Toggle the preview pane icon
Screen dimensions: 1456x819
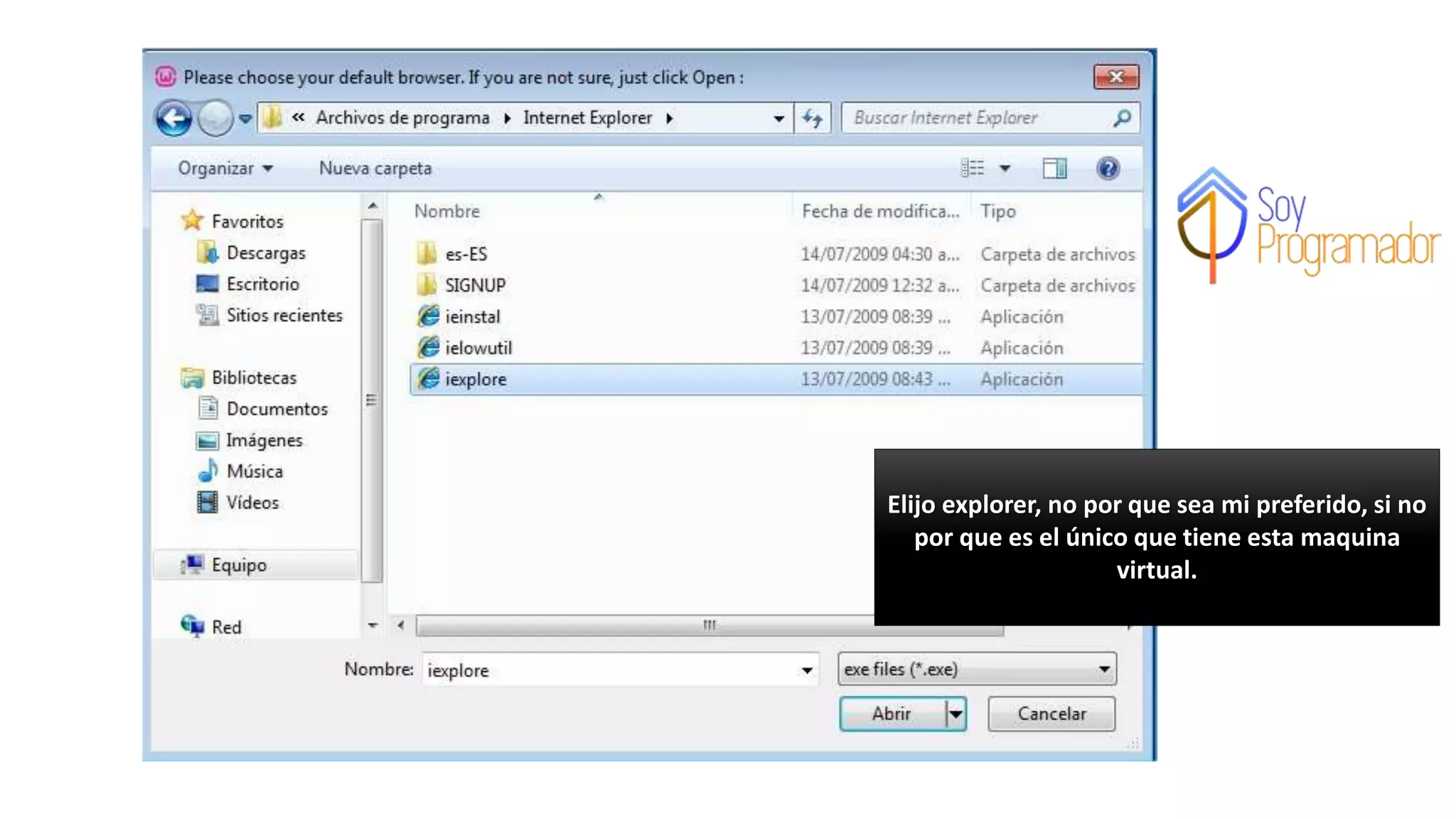pyautogui.click(x=1054, y=168)
